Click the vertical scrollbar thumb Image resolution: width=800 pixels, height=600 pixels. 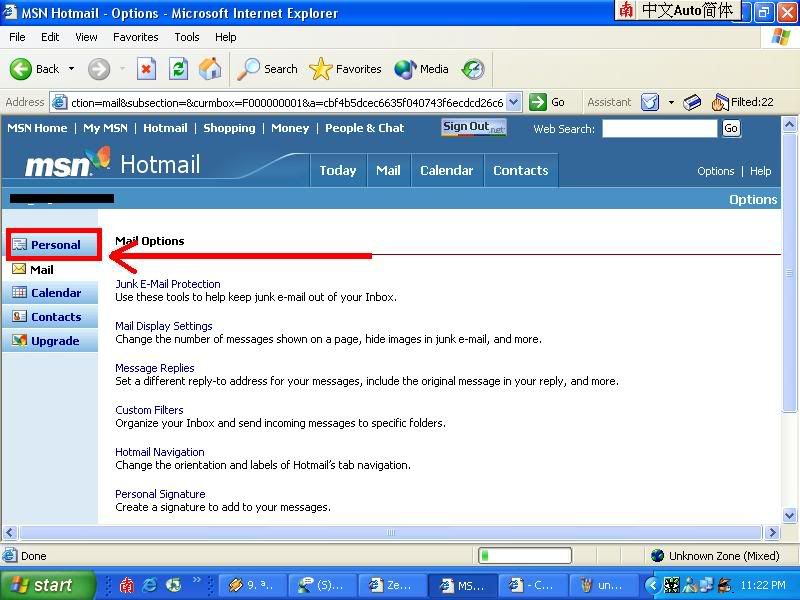point(789,271)
